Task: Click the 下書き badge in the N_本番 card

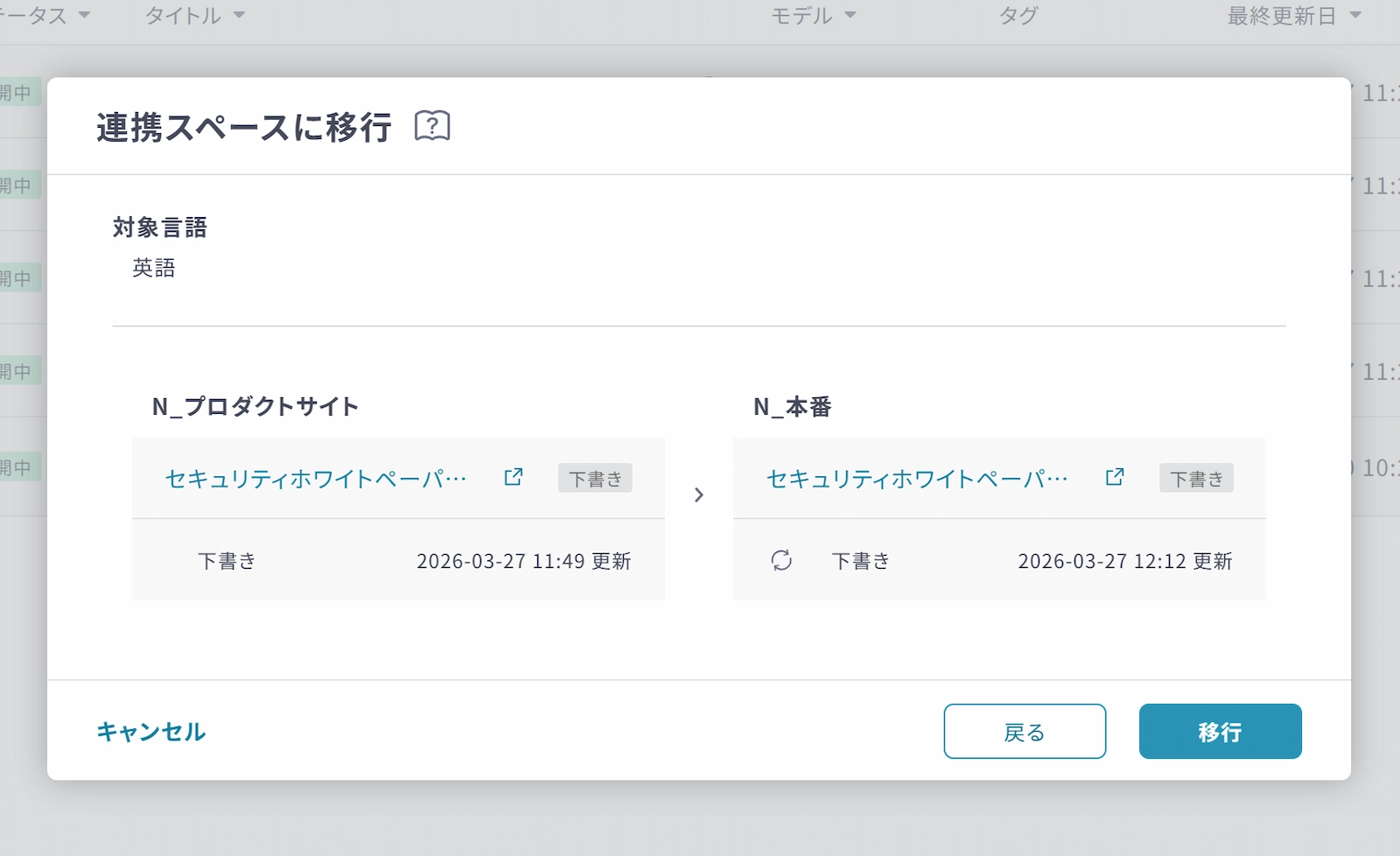Action: point(1196,479)
